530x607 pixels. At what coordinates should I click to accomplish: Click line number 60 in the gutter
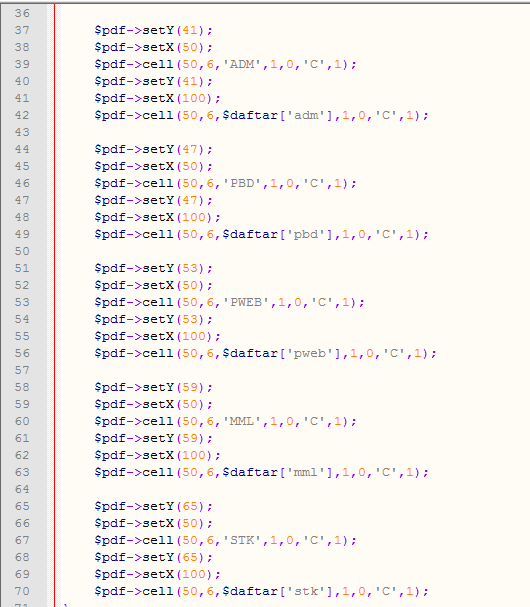coord(22,421)
